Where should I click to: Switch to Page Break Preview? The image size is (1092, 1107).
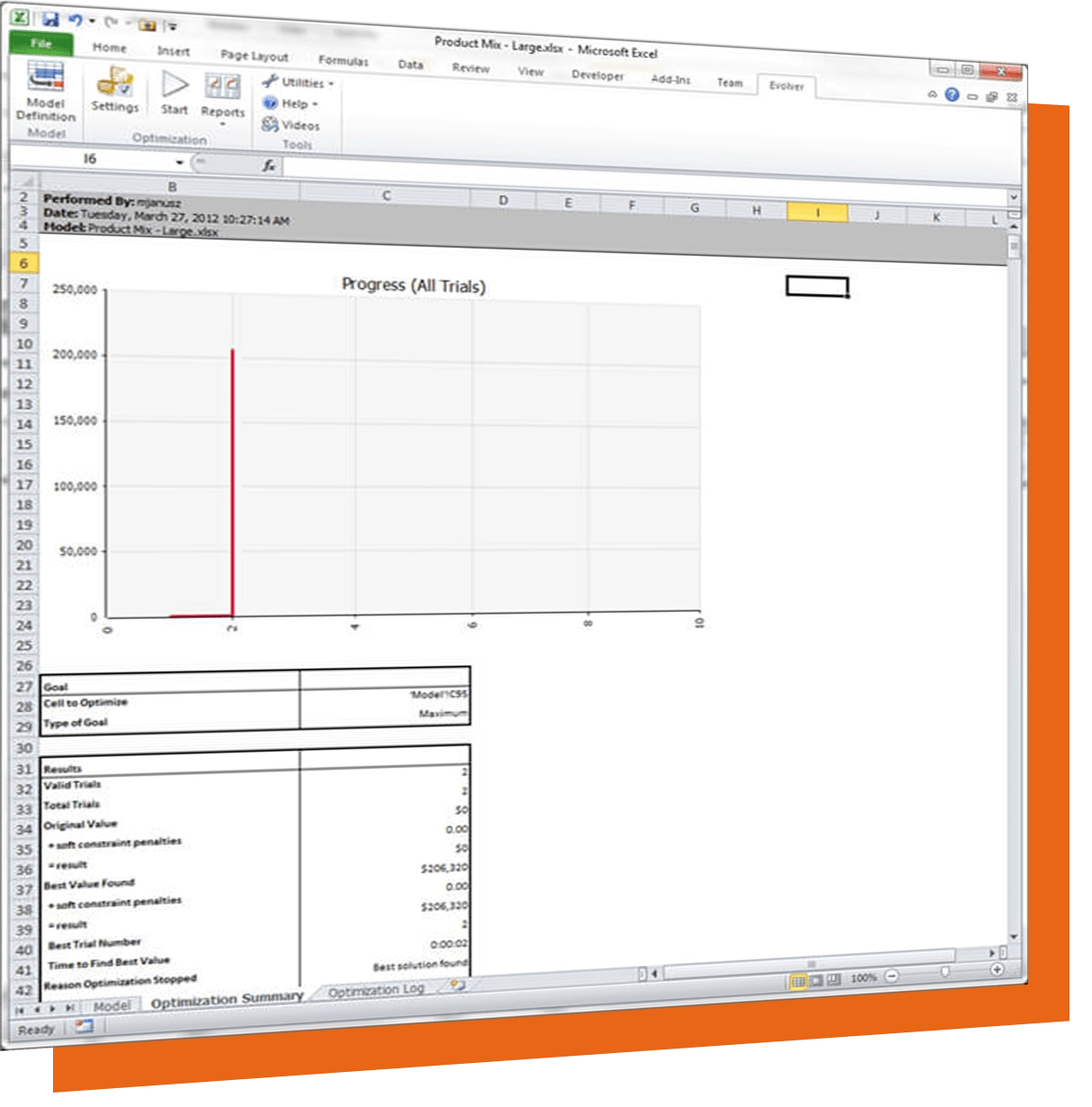[834, 979]
